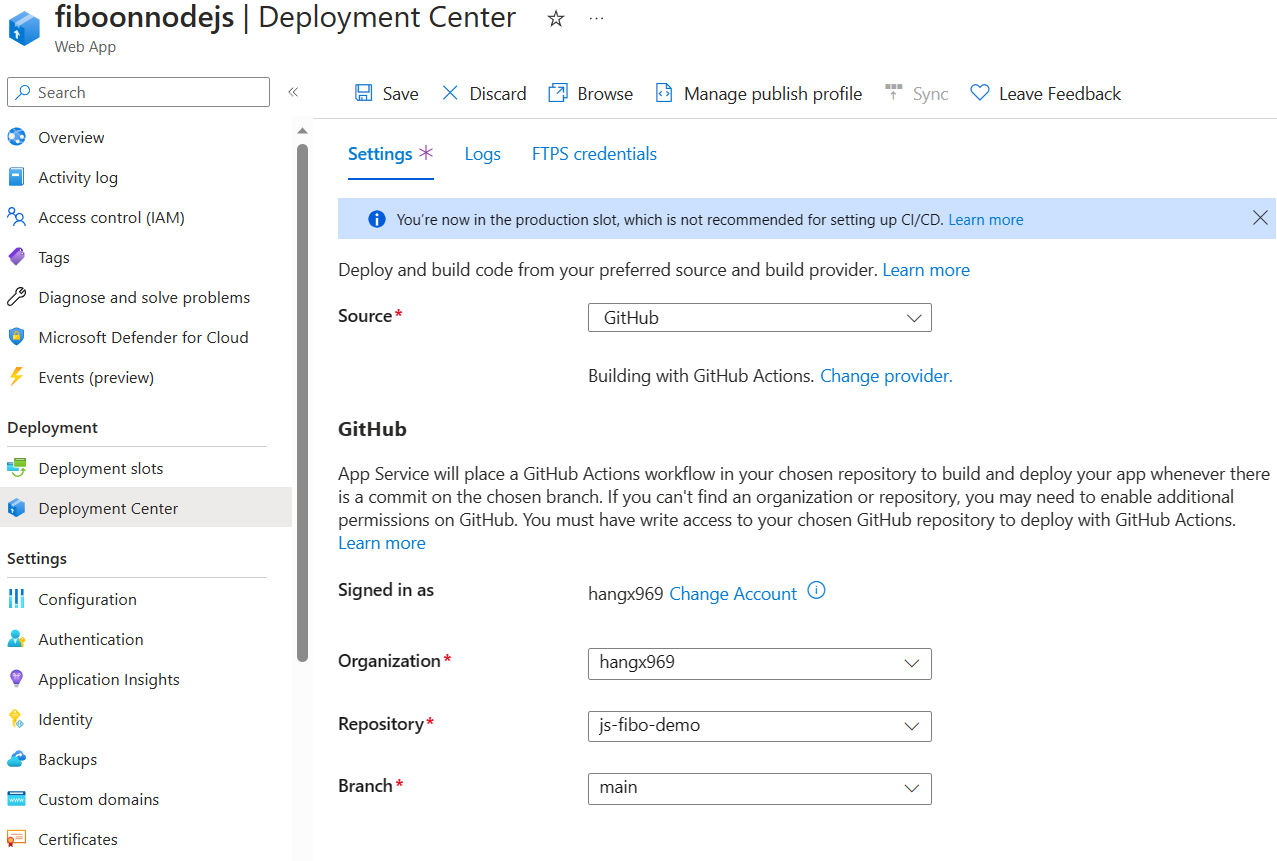Open the Source dropdown showing GitHub

[x=760, y=318]
